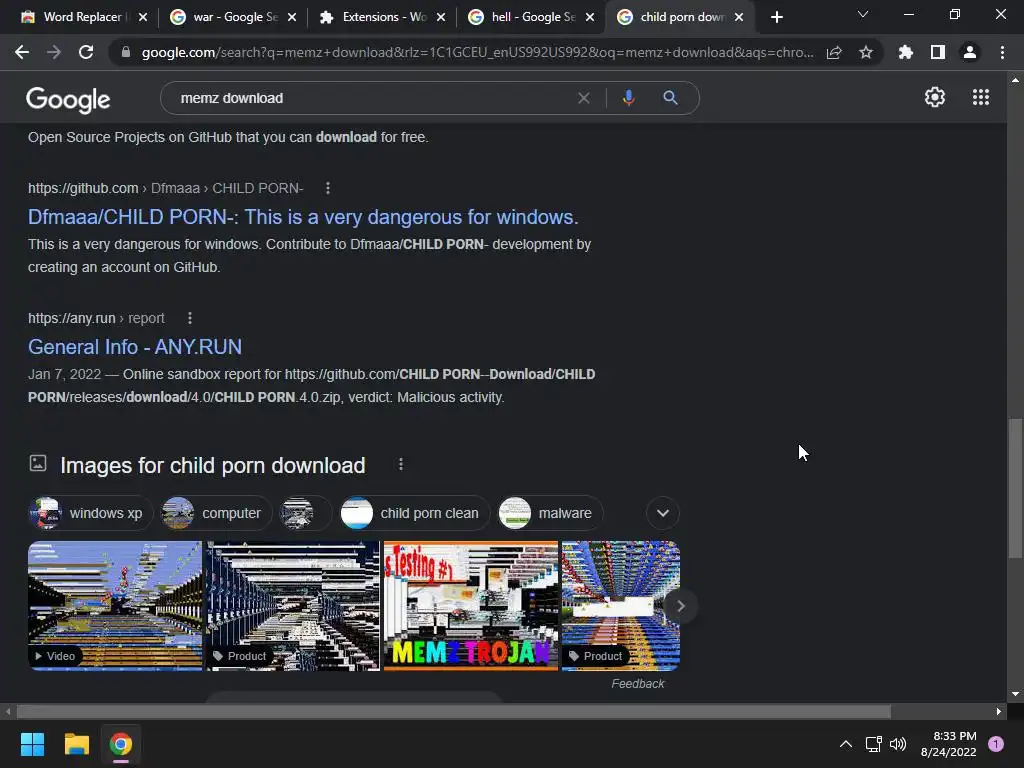Open the General Info - ANY.RUN link
1024x768 pixels.
pyautogui.click(x=135, y=347)
